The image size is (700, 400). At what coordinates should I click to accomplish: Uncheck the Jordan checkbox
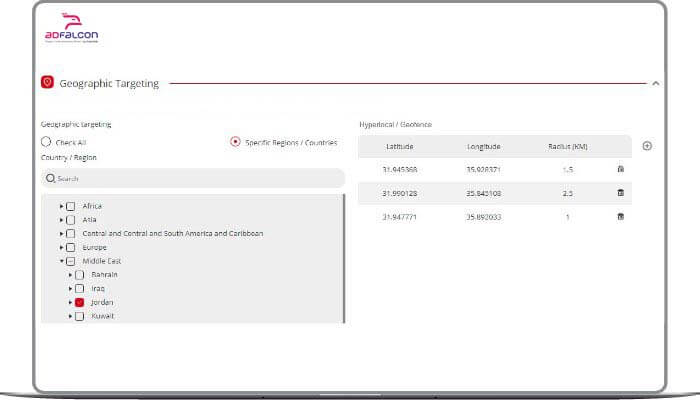[79, 302]
